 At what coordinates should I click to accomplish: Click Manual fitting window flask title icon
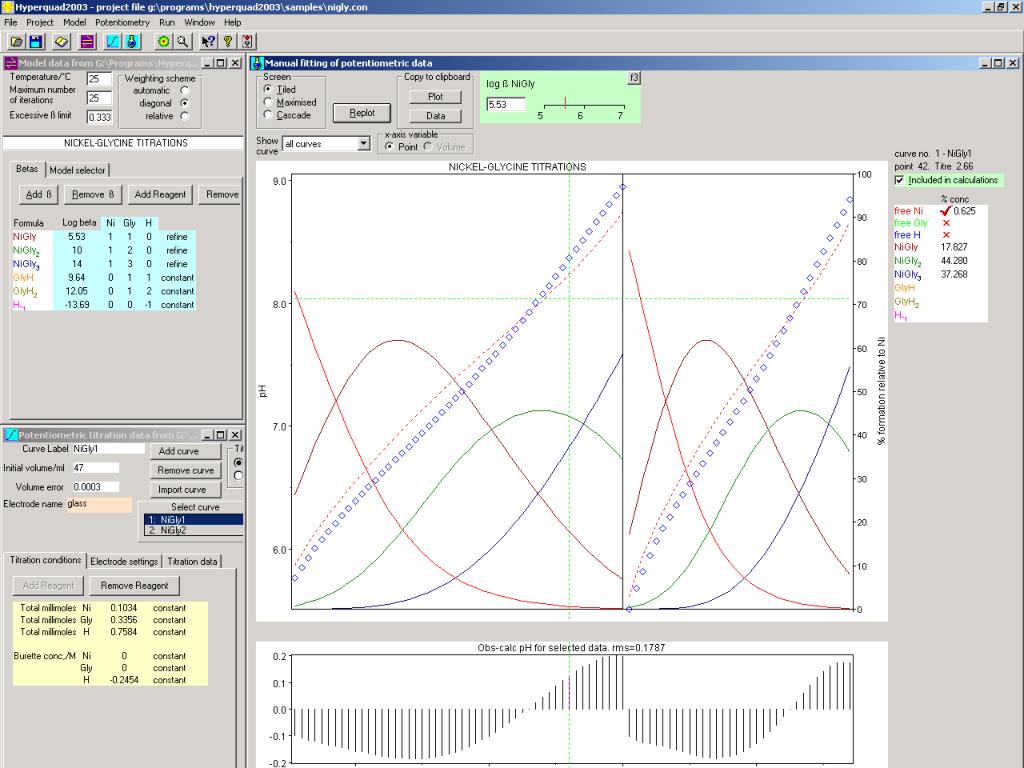pos(257,63)
